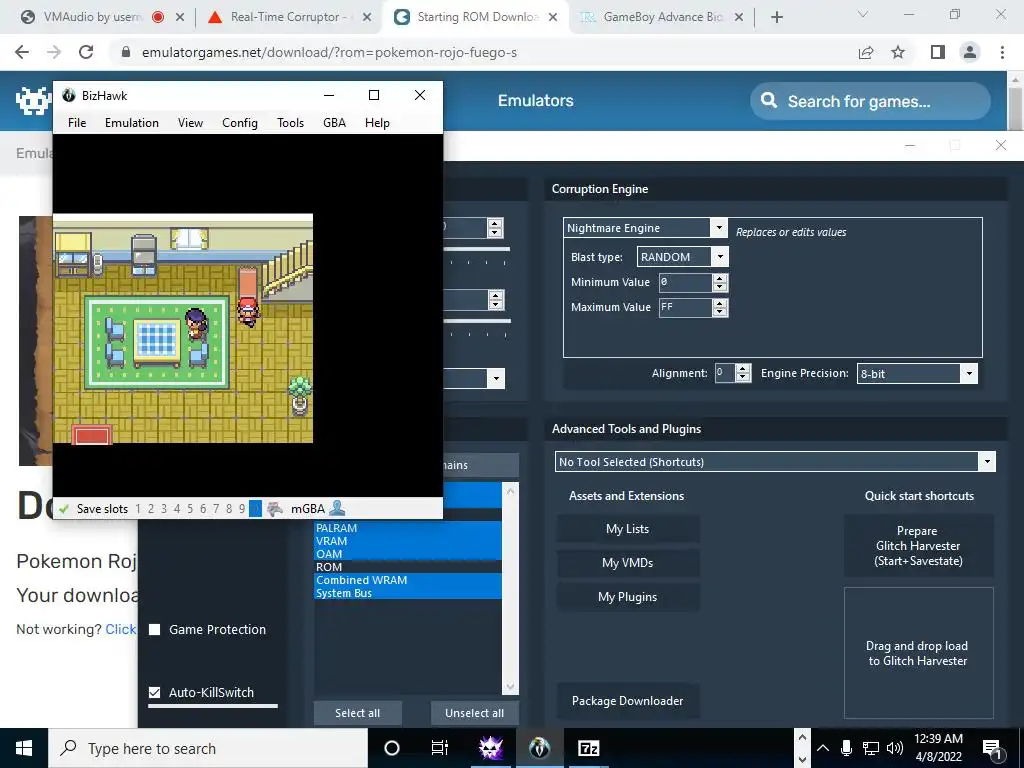Screen dimensions: 1024x768
Task: Click the Unselect all domains button
Action: 475,713
